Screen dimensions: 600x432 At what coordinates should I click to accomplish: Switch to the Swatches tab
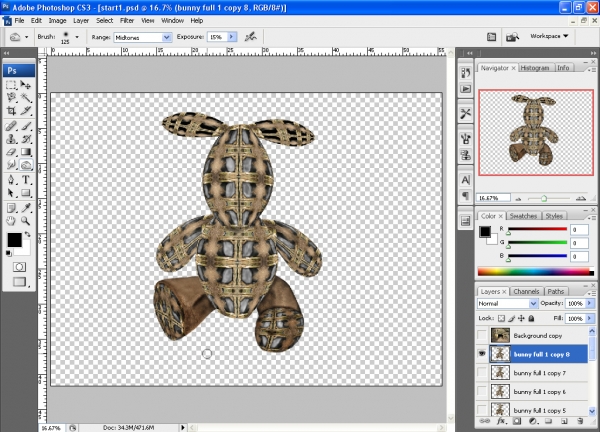[523, 216]
